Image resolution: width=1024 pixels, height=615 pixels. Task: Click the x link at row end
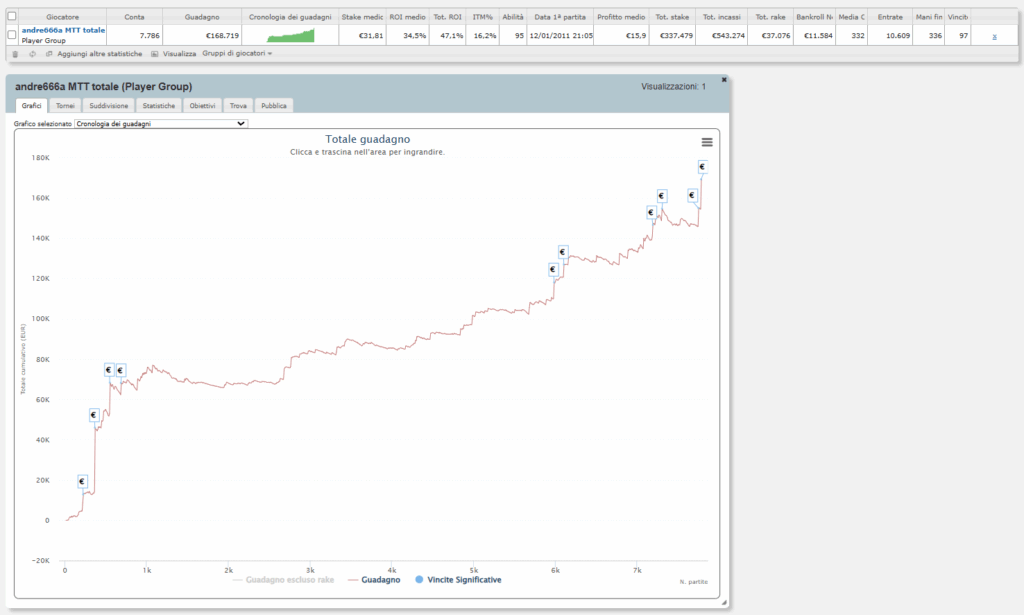coord(995,37)
